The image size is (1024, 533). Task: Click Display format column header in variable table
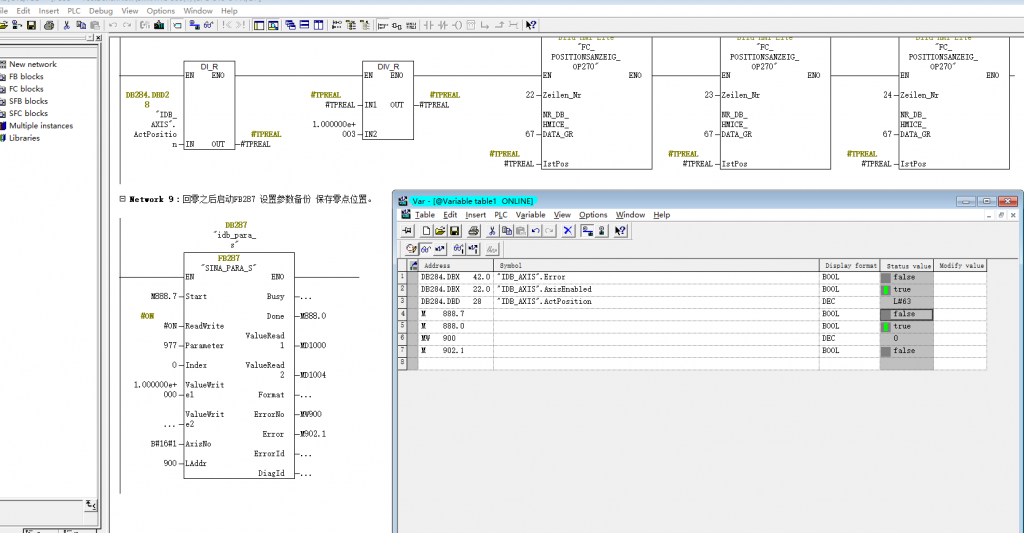coord(850,265)
